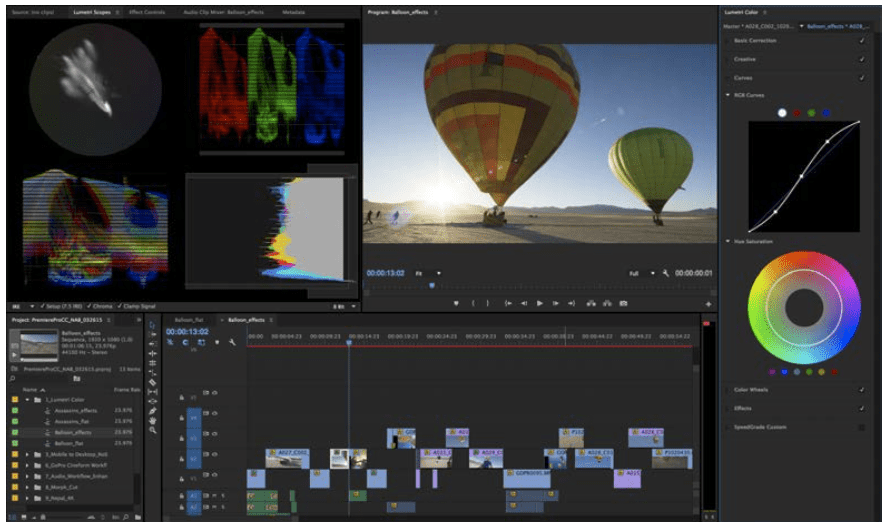
Task: Switch to the Effect Controls tab
Action: pos(146,12)
